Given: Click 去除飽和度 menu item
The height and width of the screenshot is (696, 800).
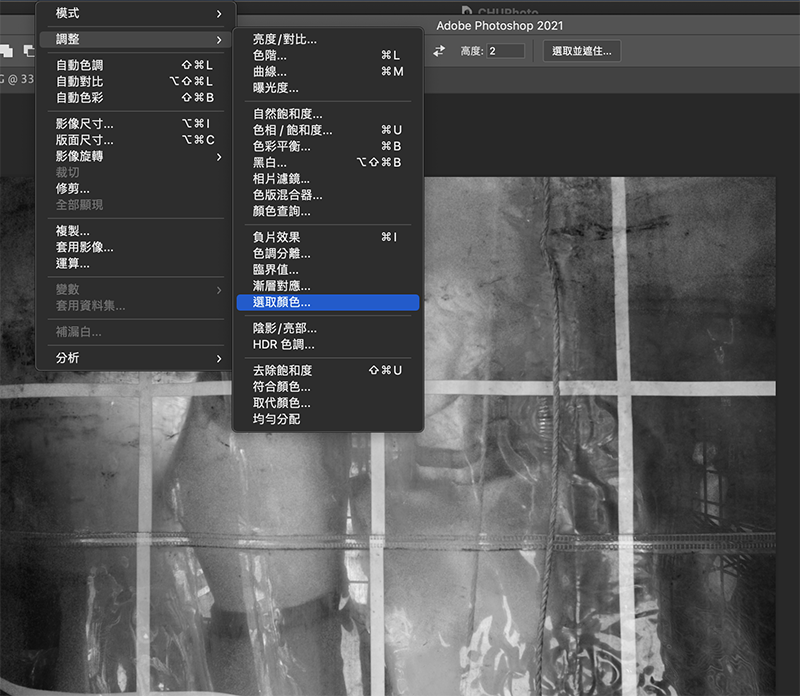Looking at the screenshot, I should pos(283,370).
